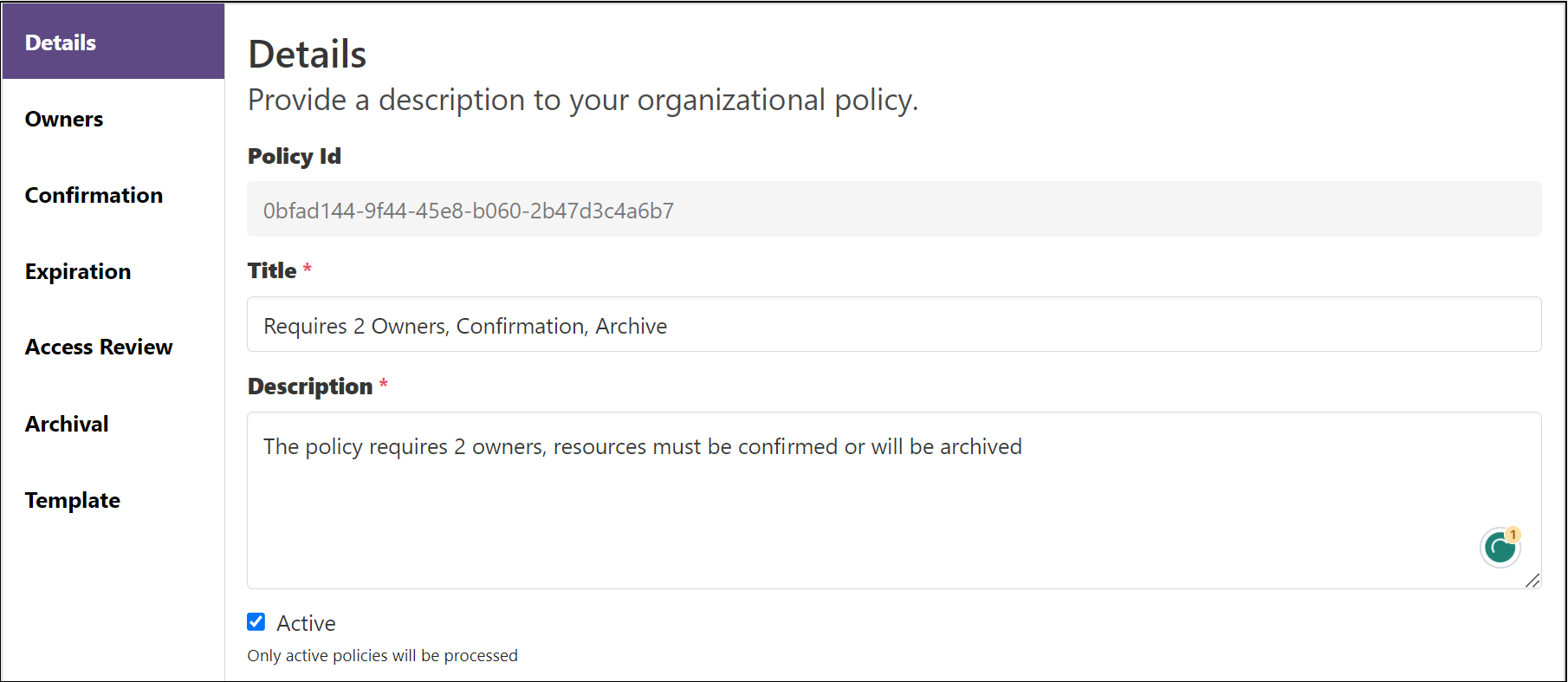Viewport: 1568px width, 682px height.
Task: Click the read-only Policy Id field
Action: pyautogui.click(x=893, y=210)
